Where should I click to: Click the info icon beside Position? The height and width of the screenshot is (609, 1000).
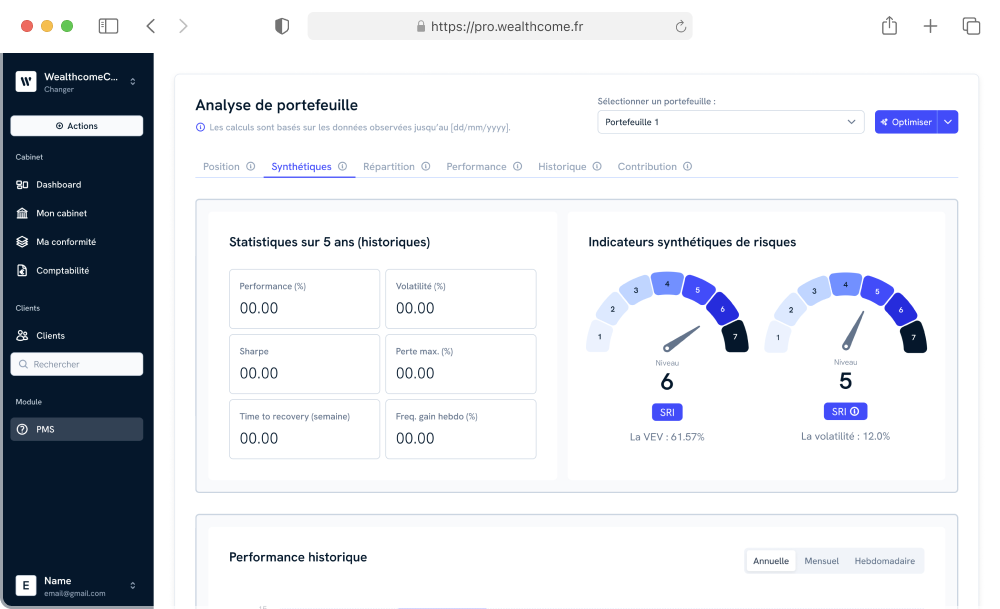[x=251, y=166]
